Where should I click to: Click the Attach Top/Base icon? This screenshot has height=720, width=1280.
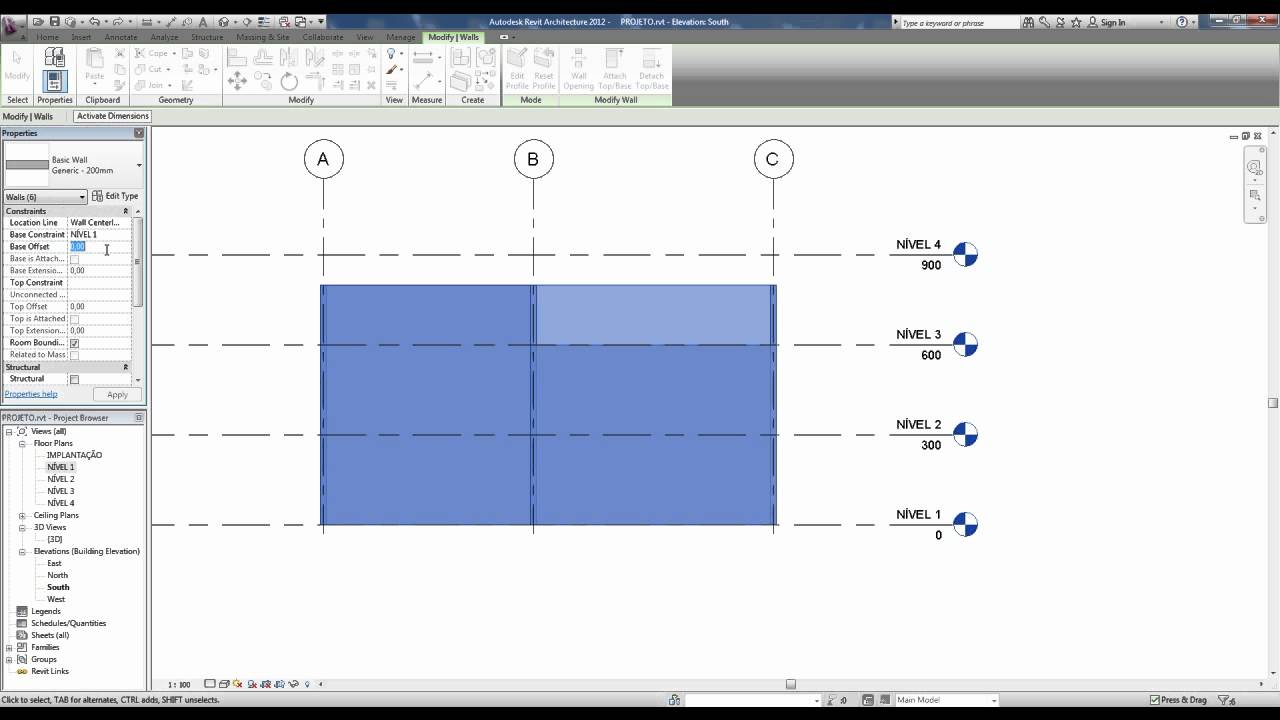coord(614,68)
